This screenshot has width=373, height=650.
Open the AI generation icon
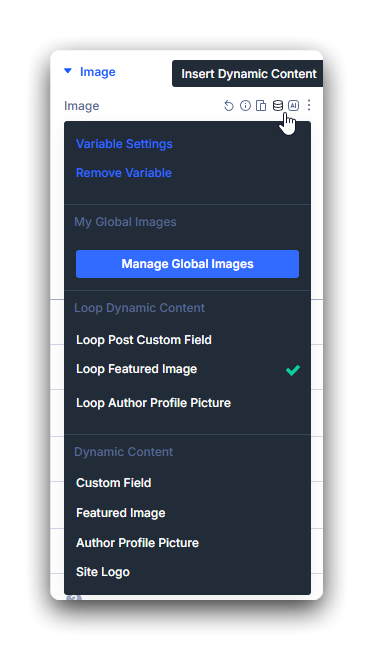[x=293, y=106]
